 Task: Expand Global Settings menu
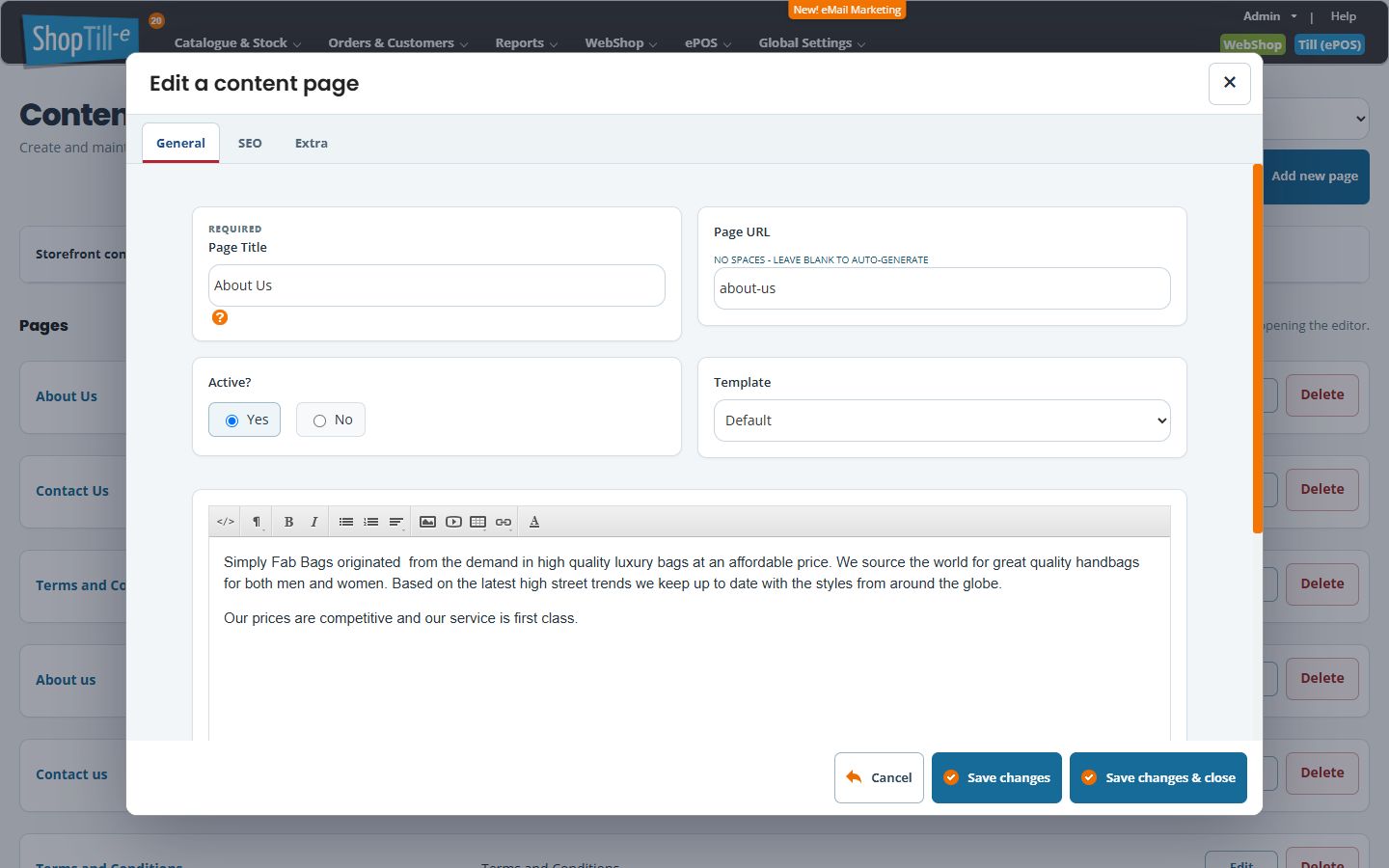(812, 43)
